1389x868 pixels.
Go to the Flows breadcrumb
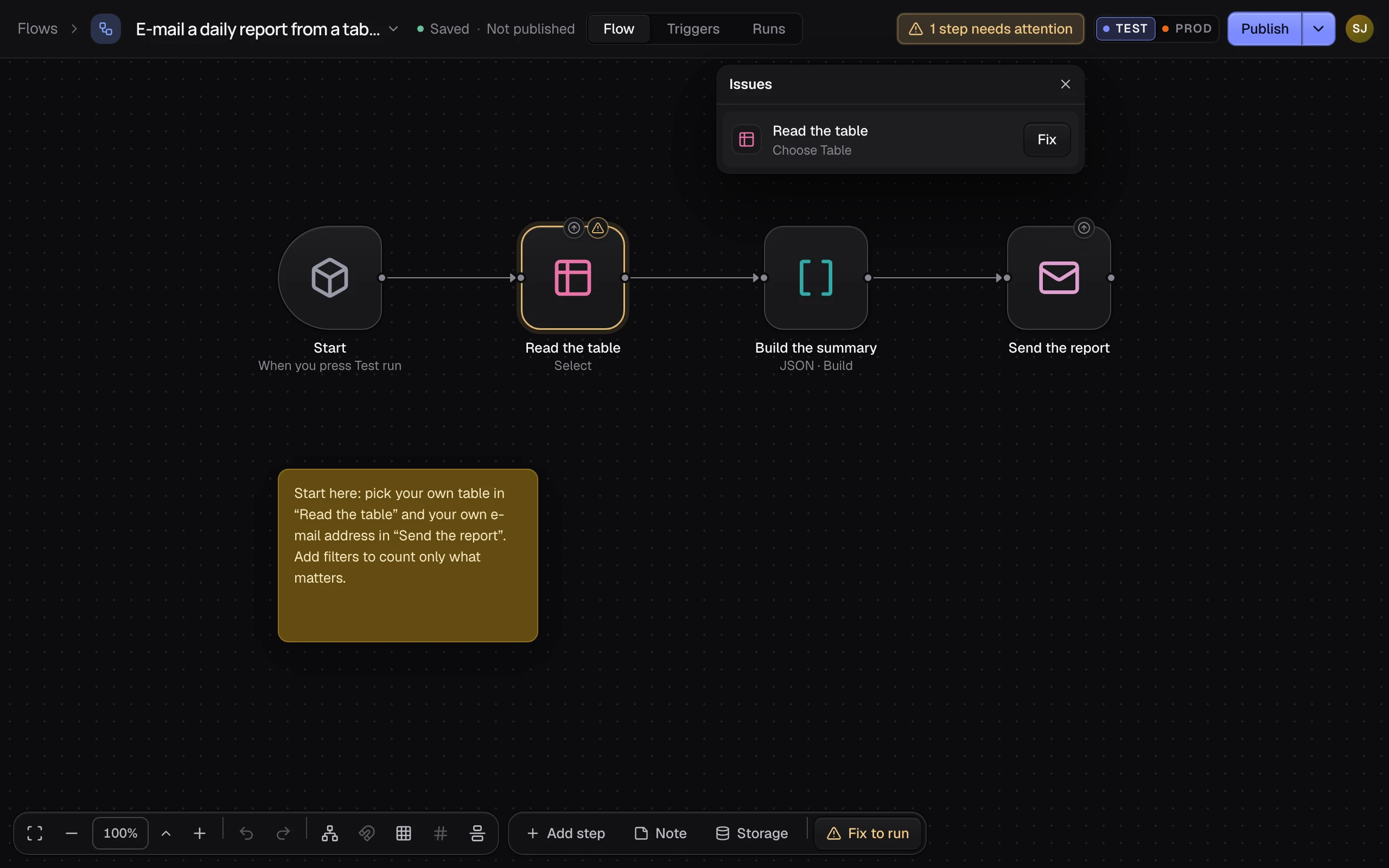pyautogui.click(x=37, y=29)
